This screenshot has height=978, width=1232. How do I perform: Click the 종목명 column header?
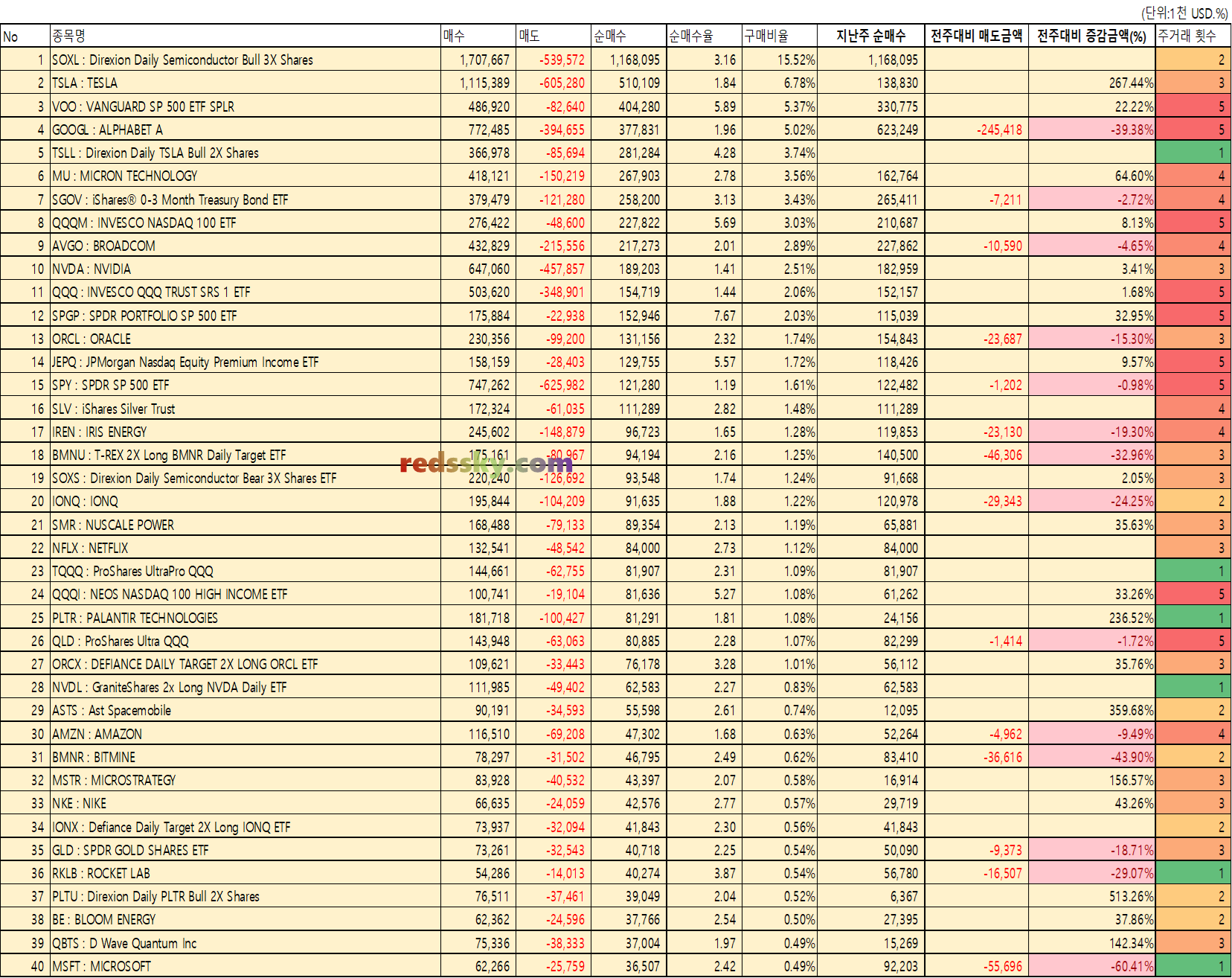[246, 36]
